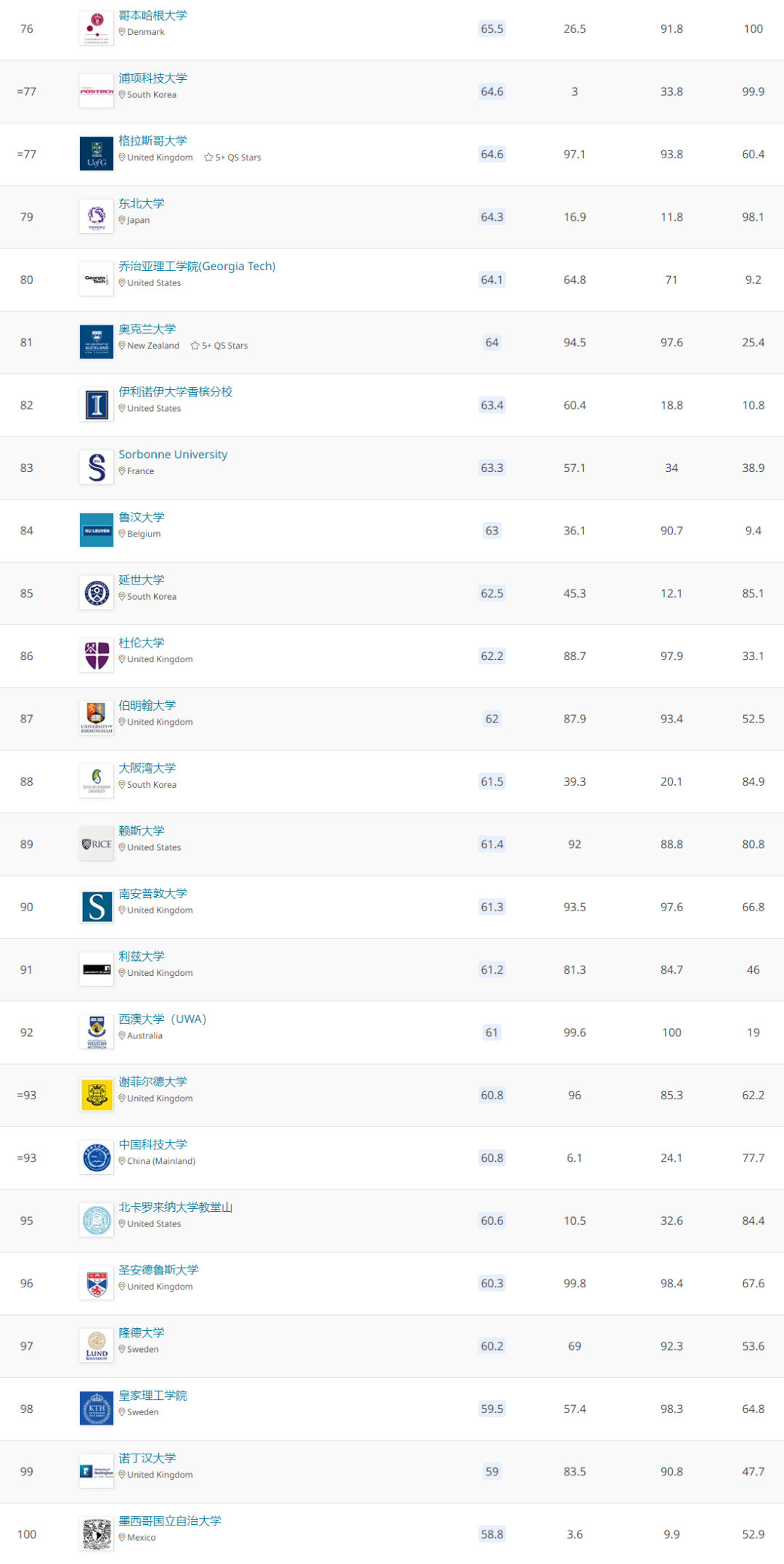784x1564 pixels.
Task: Click the RICE university logo
Action: (97, 844)
